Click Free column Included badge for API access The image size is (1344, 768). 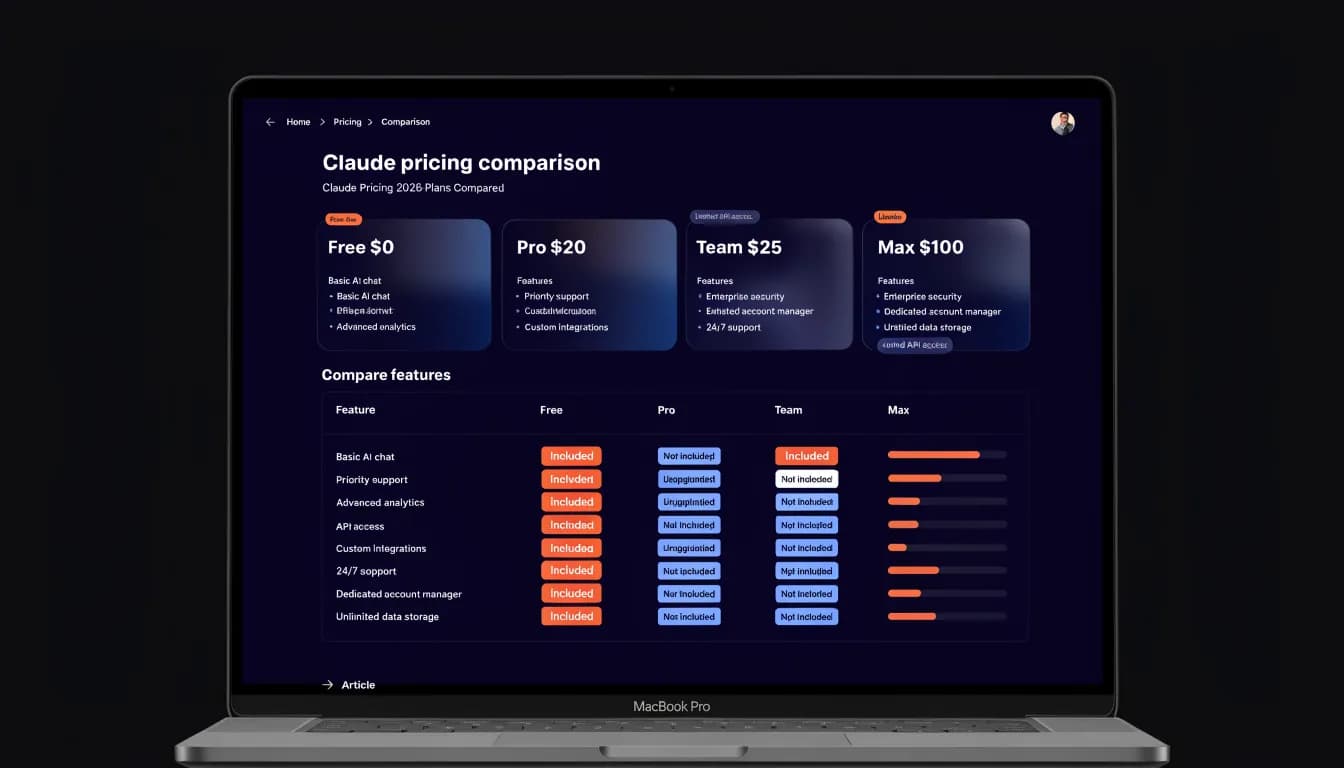pyautogui.click(x=571, y=525)
